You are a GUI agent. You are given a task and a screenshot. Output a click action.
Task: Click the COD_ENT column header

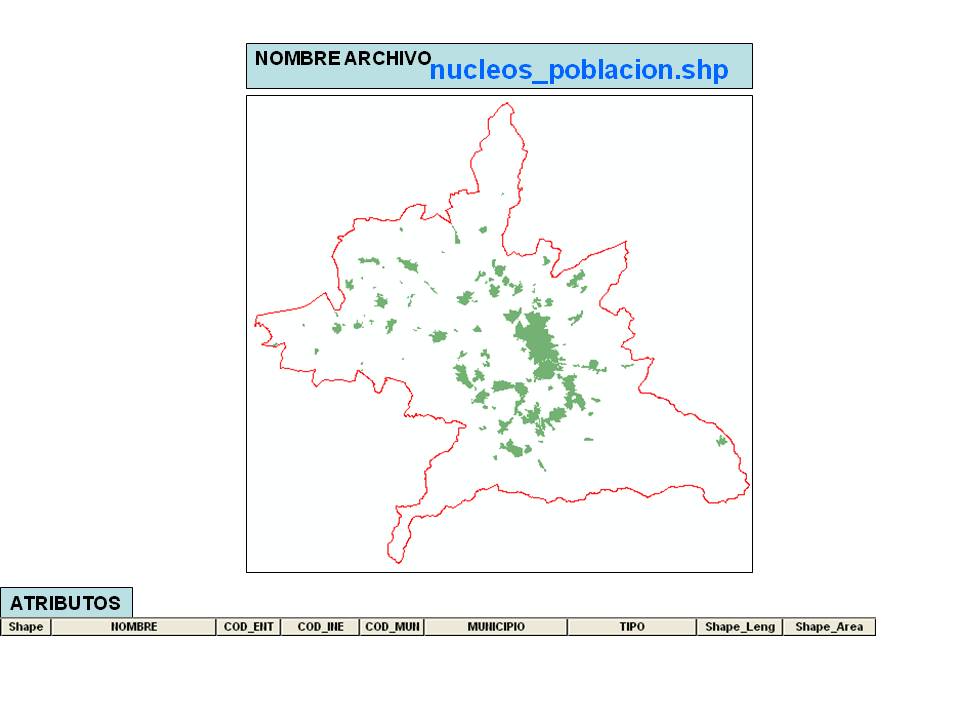point(248,627)
